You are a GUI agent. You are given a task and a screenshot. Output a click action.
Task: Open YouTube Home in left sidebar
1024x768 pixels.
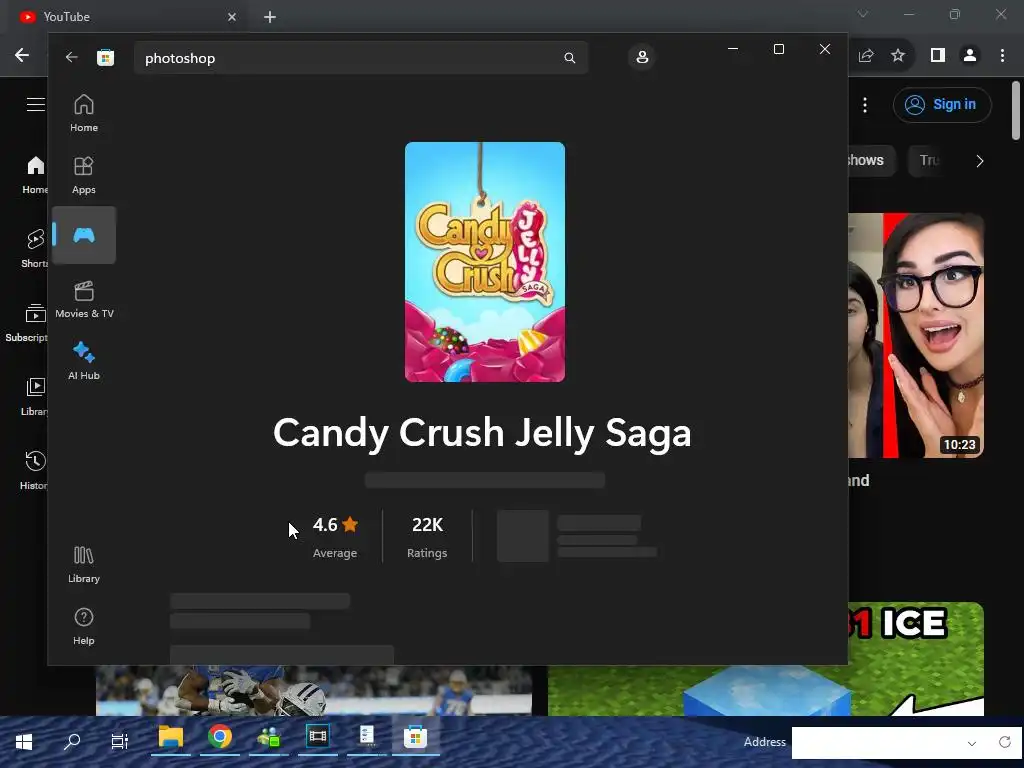coord(35,175)
